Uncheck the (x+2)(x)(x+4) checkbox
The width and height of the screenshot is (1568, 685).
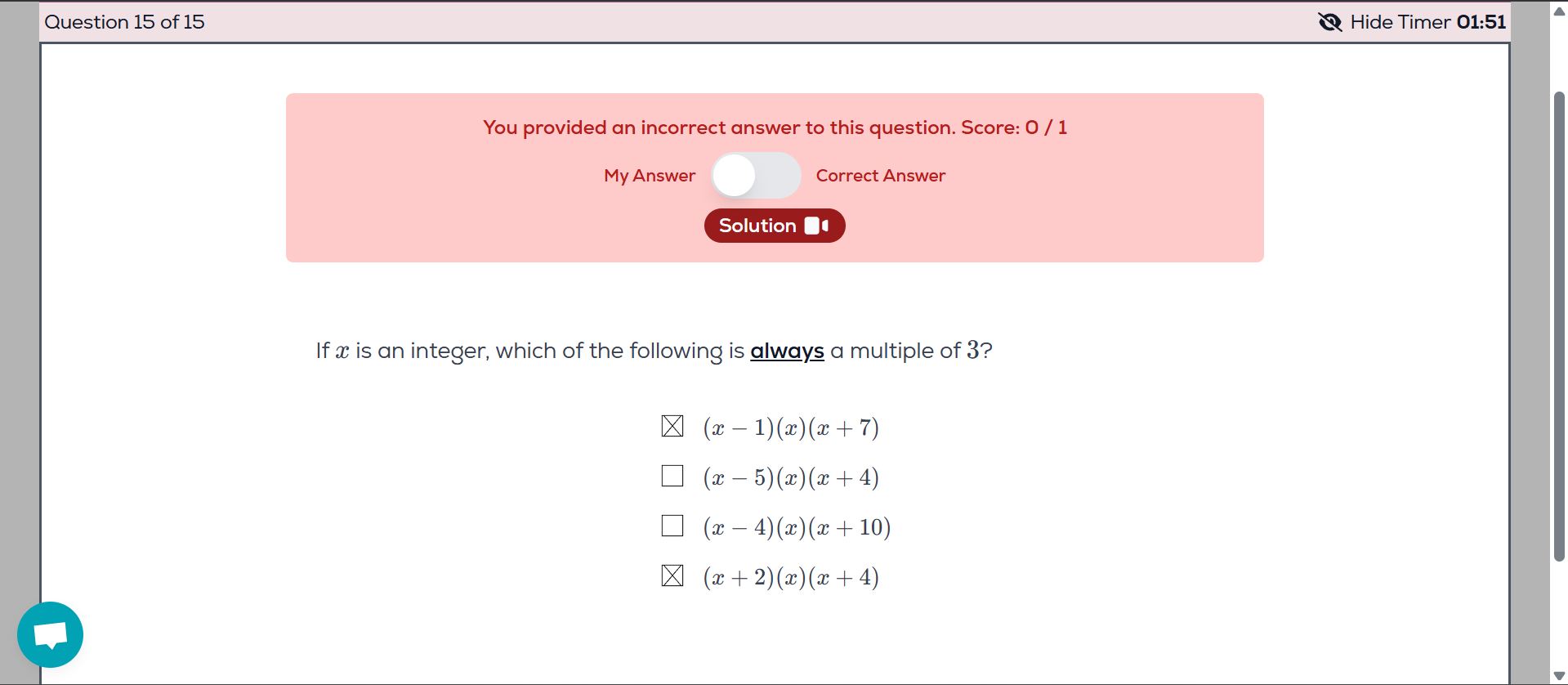tap(672, 575)
